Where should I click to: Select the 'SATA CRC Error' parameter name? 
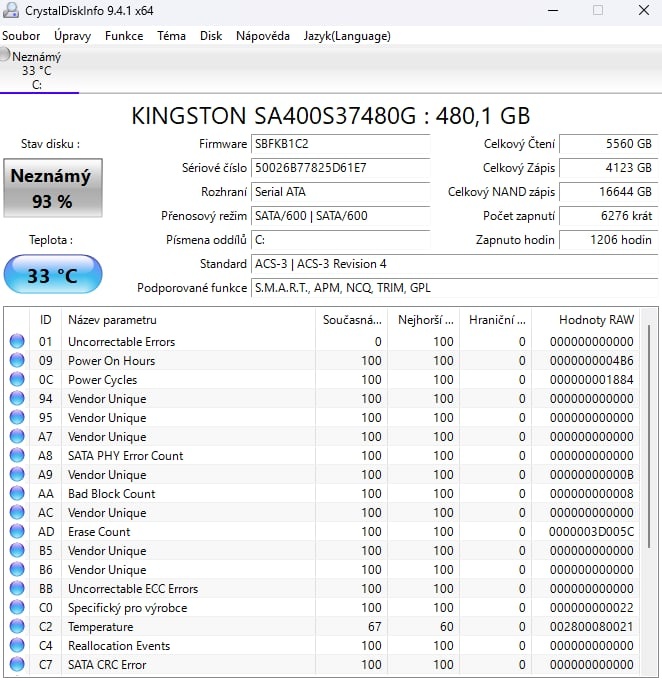click(x=107, y=665)
